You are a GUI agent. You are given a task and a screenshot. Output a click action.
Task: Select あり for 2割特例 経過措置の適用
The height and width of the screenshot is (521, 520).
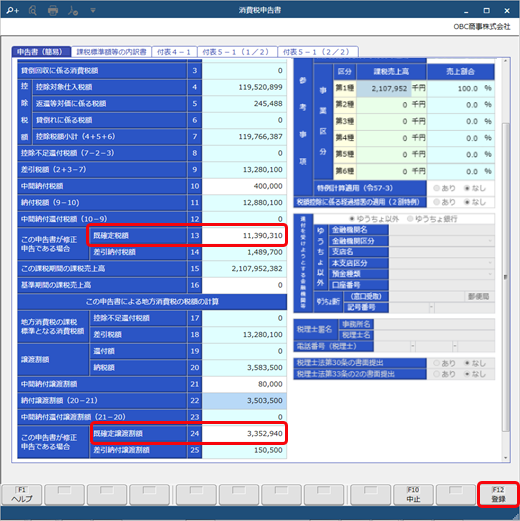[x=436, y=202]
